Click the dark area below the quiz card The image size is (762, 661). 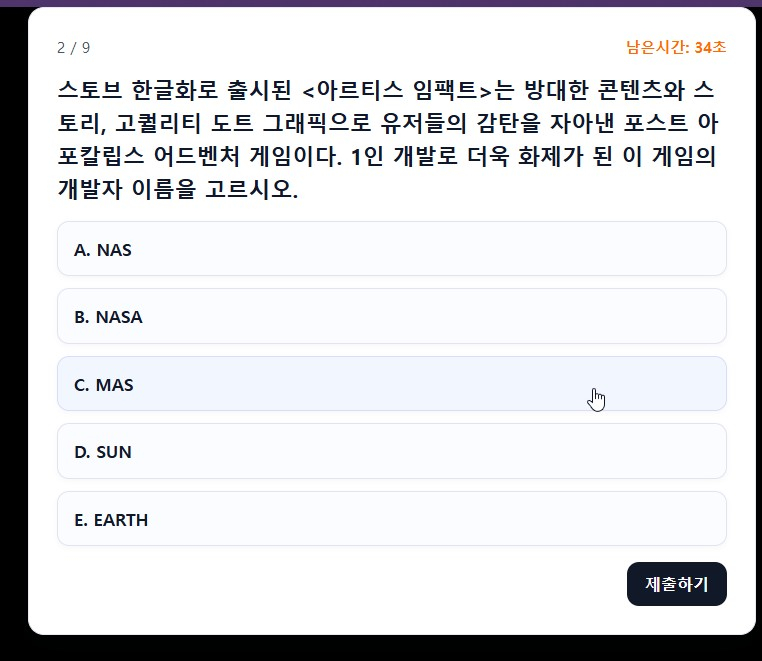pyautogui.click(x=381, y=649)
